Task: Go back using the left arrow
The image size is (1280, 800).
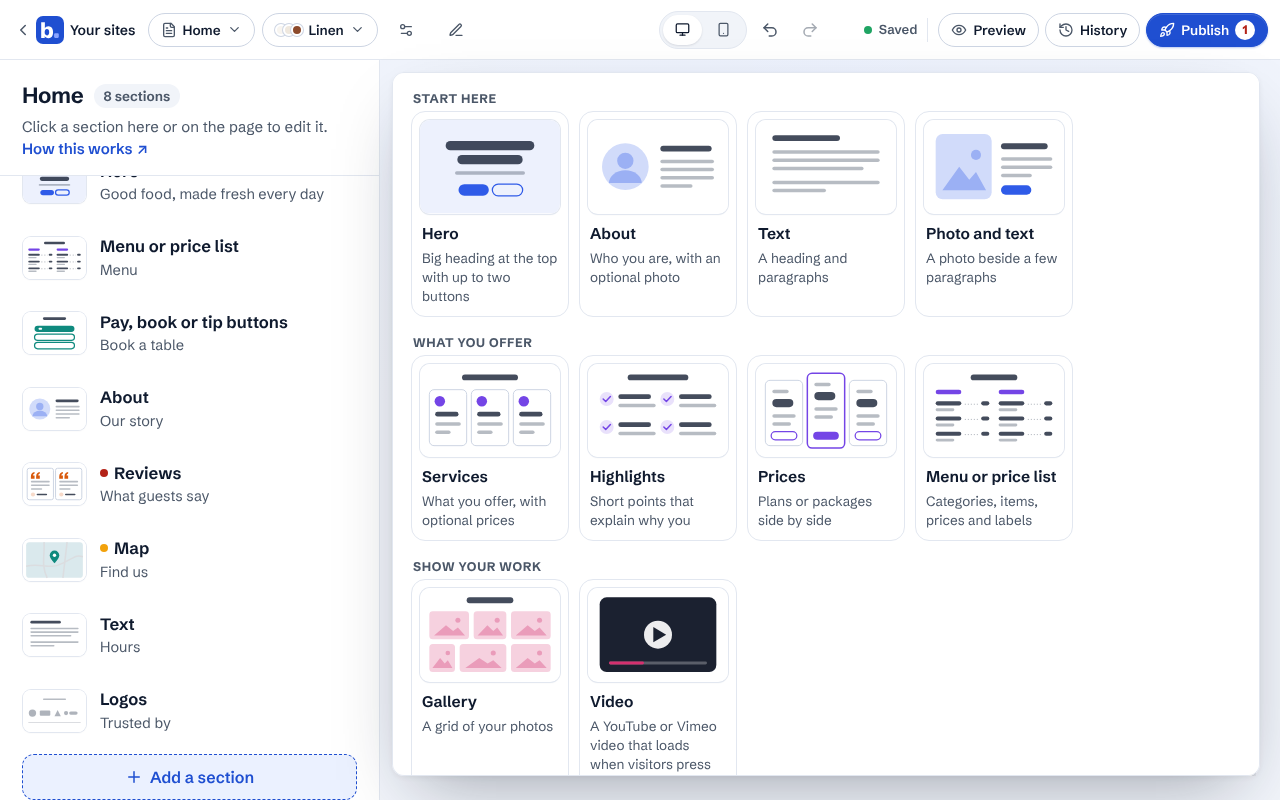Action: [23, 30]
